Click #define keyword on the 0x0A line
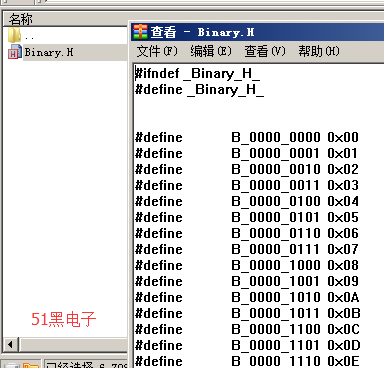 159,297
